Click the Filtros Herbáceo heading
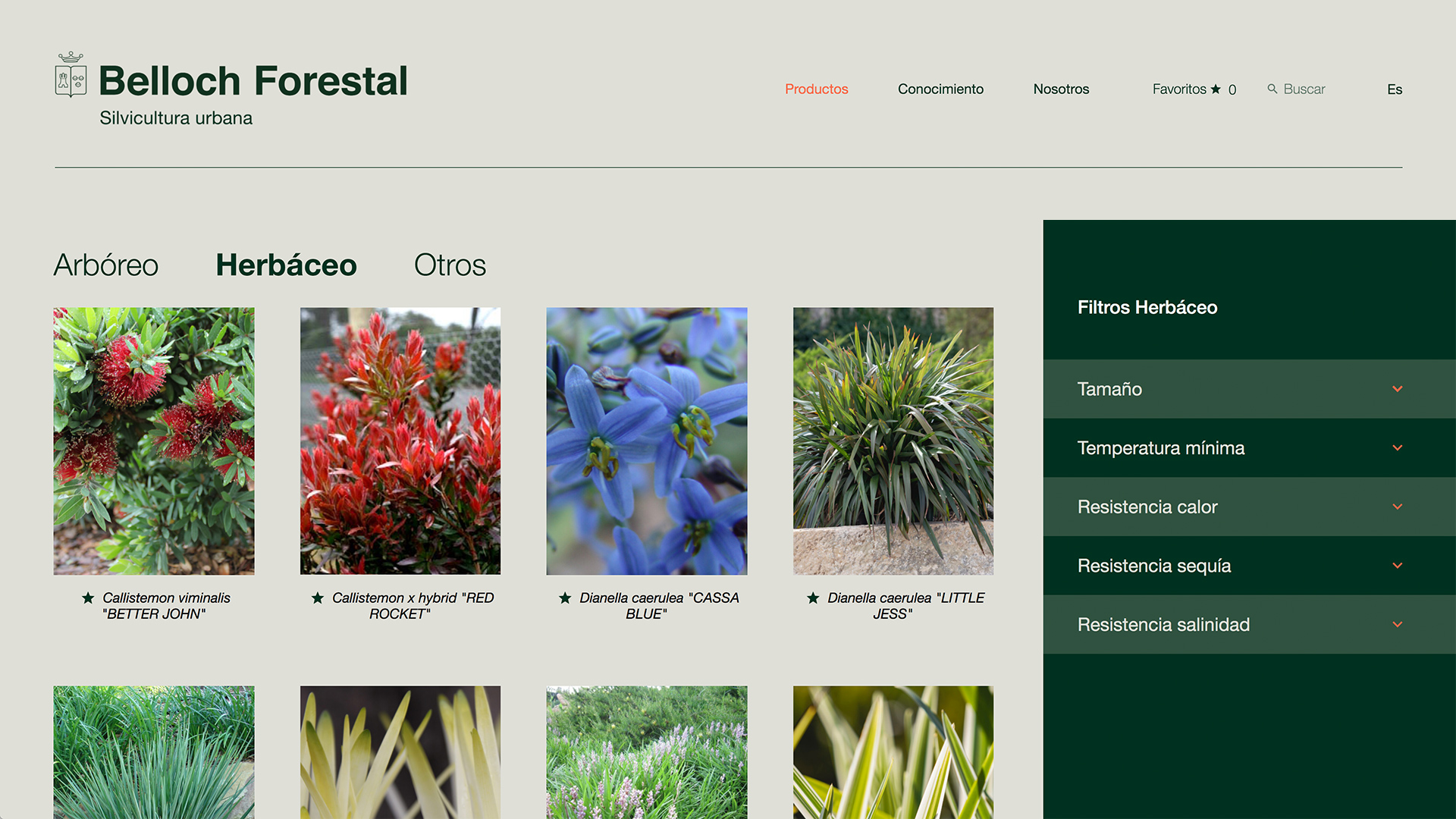 (1147, 307)
